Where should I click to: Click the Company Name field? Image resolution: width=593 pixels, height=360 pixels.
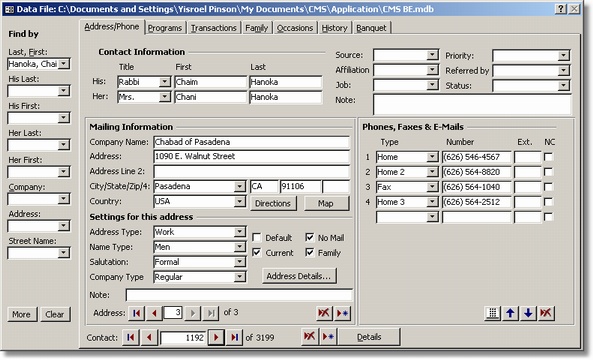pos(251,142)
